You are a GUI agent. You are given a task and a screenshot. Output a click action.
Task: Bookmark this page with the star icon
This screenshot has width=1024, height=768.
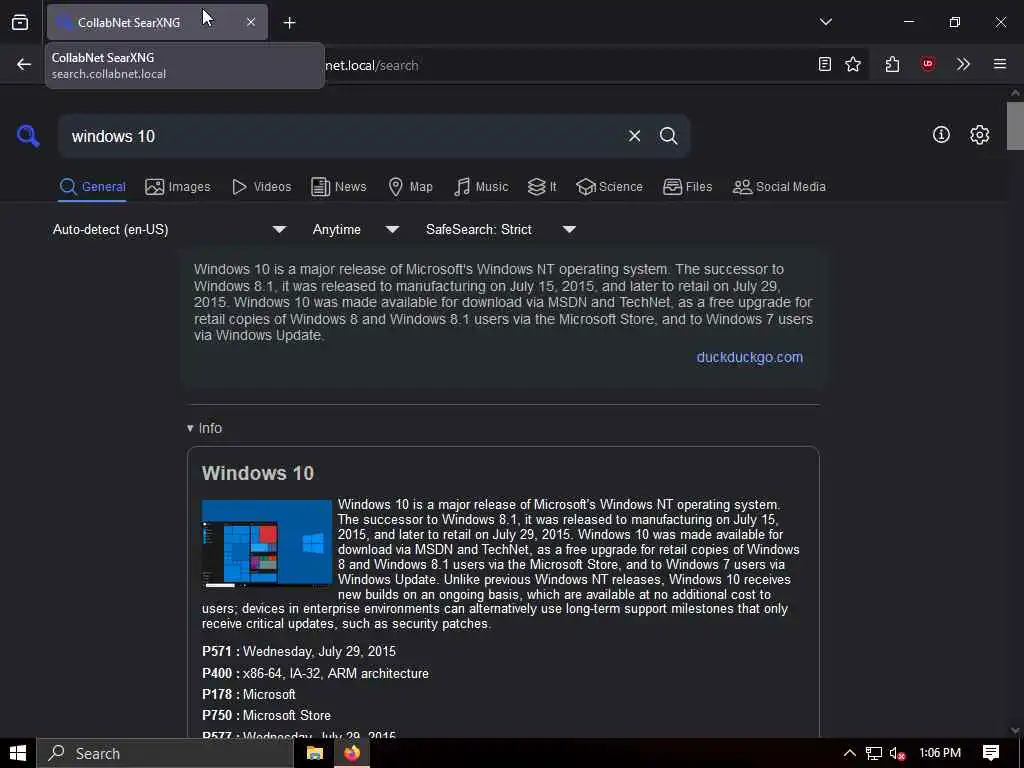(x=853, y=64)
